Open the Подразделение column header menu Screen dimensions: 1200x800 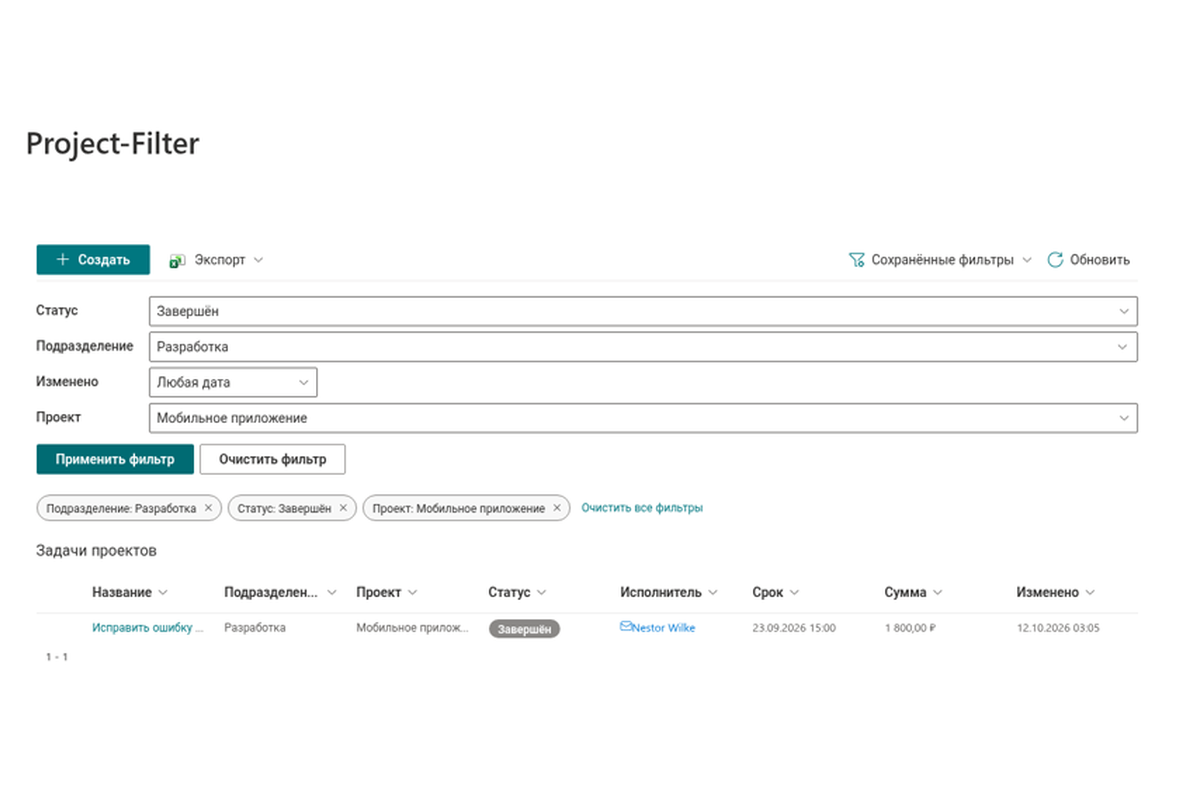pos(281,592)
